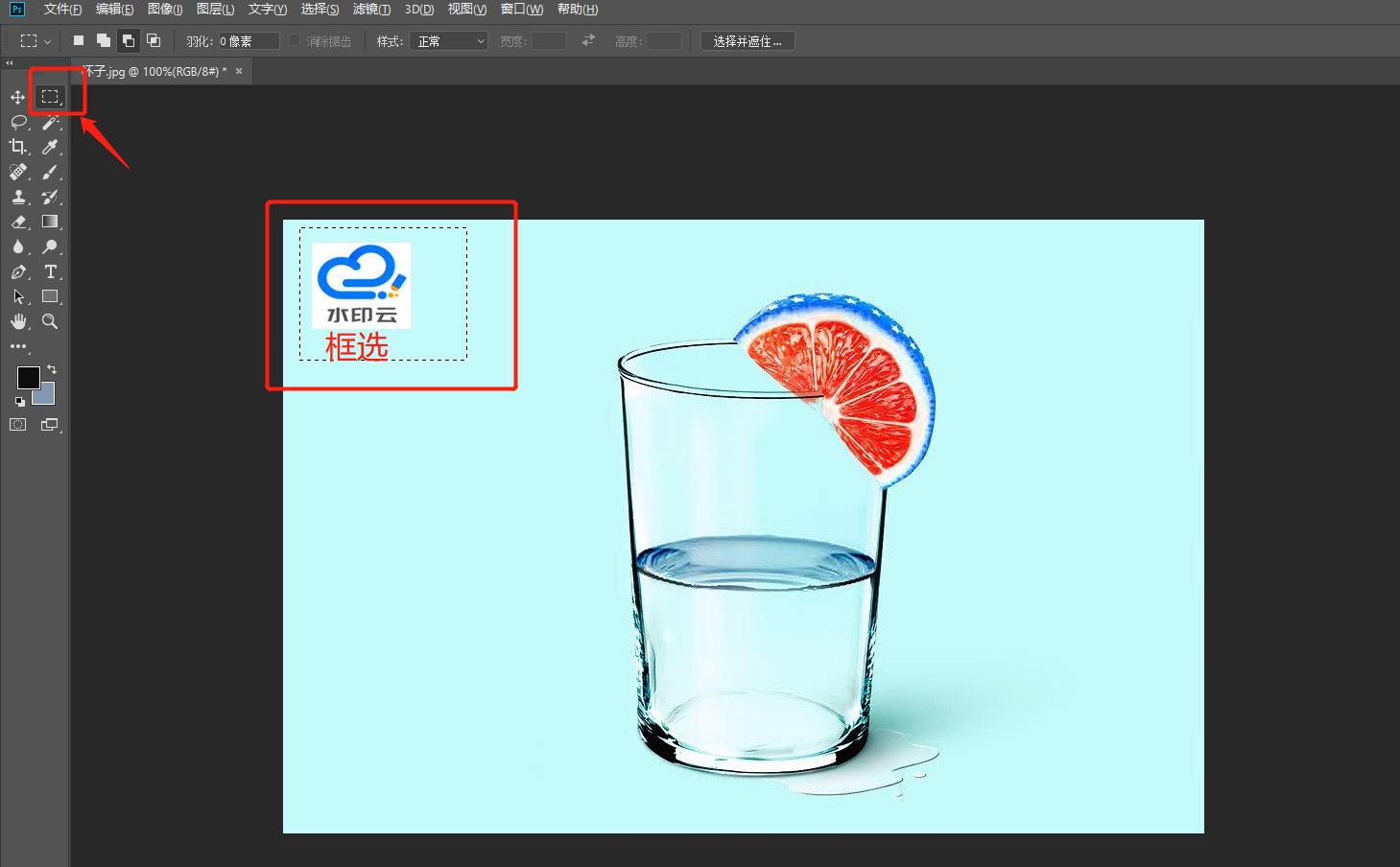Select the Crop tool
Screen dimensions: 1400x867
(18, 147)
